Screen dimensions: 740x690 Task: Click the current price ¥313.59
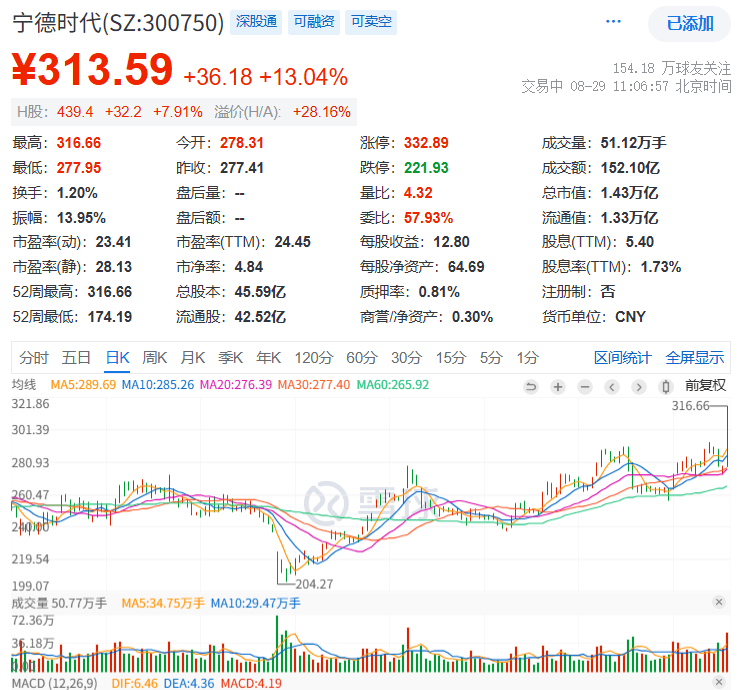(x=92, y=70)
